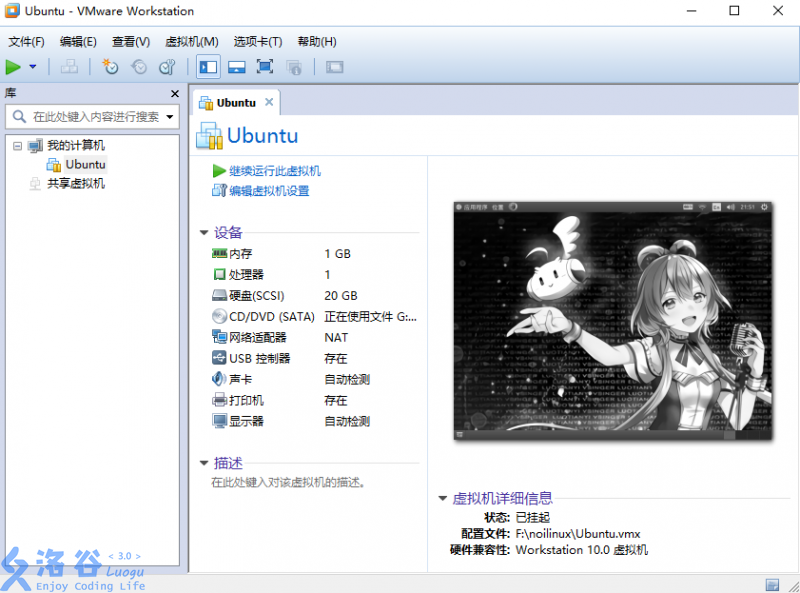The image size is (800, 593).
Task: Click the green power-on play button in toolbar
Action: 13,67
